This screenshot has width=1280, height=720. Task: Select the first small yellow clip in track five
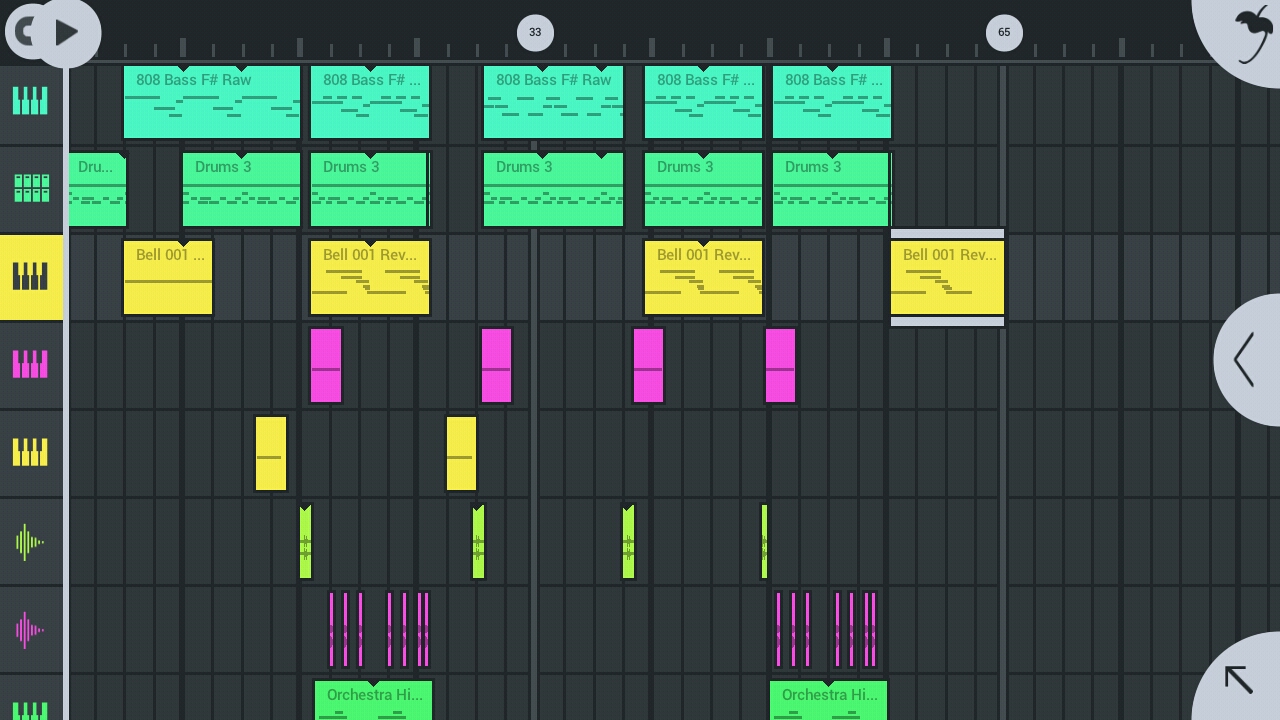[x=271, y=454]
